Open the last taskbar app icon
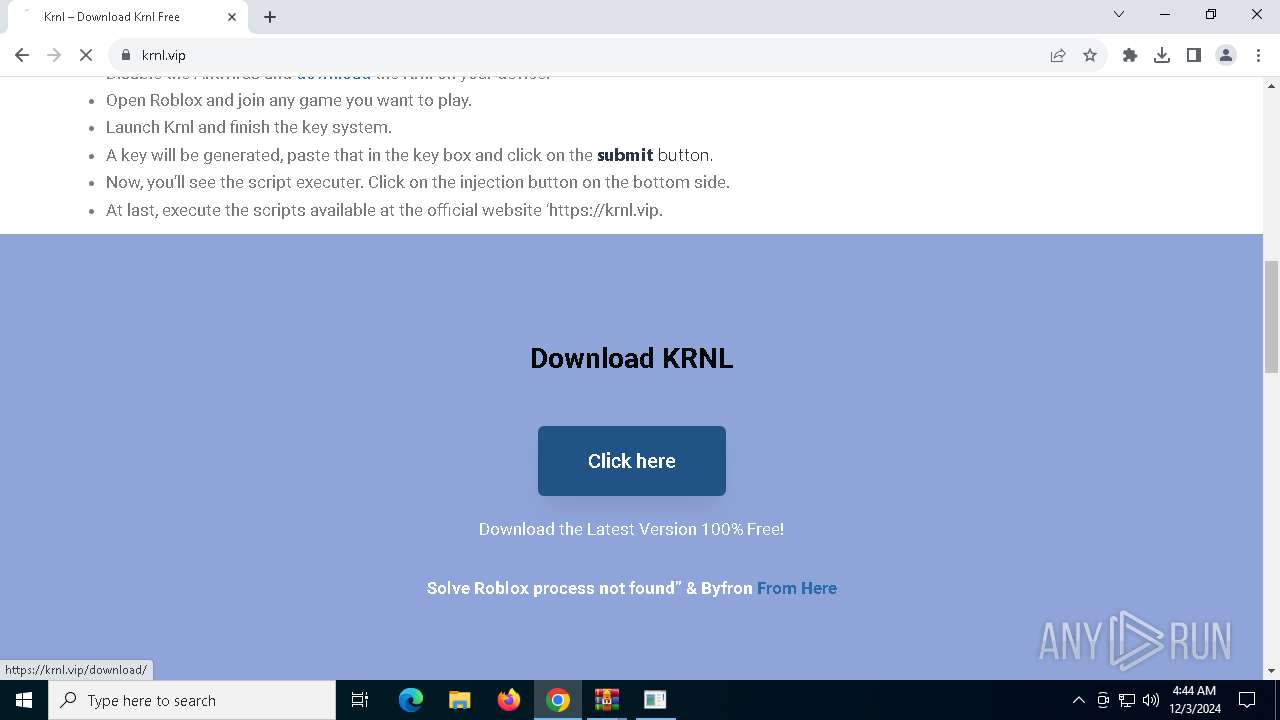The height and width of the screenshot is (720, 1280). [x=655, y=700]
